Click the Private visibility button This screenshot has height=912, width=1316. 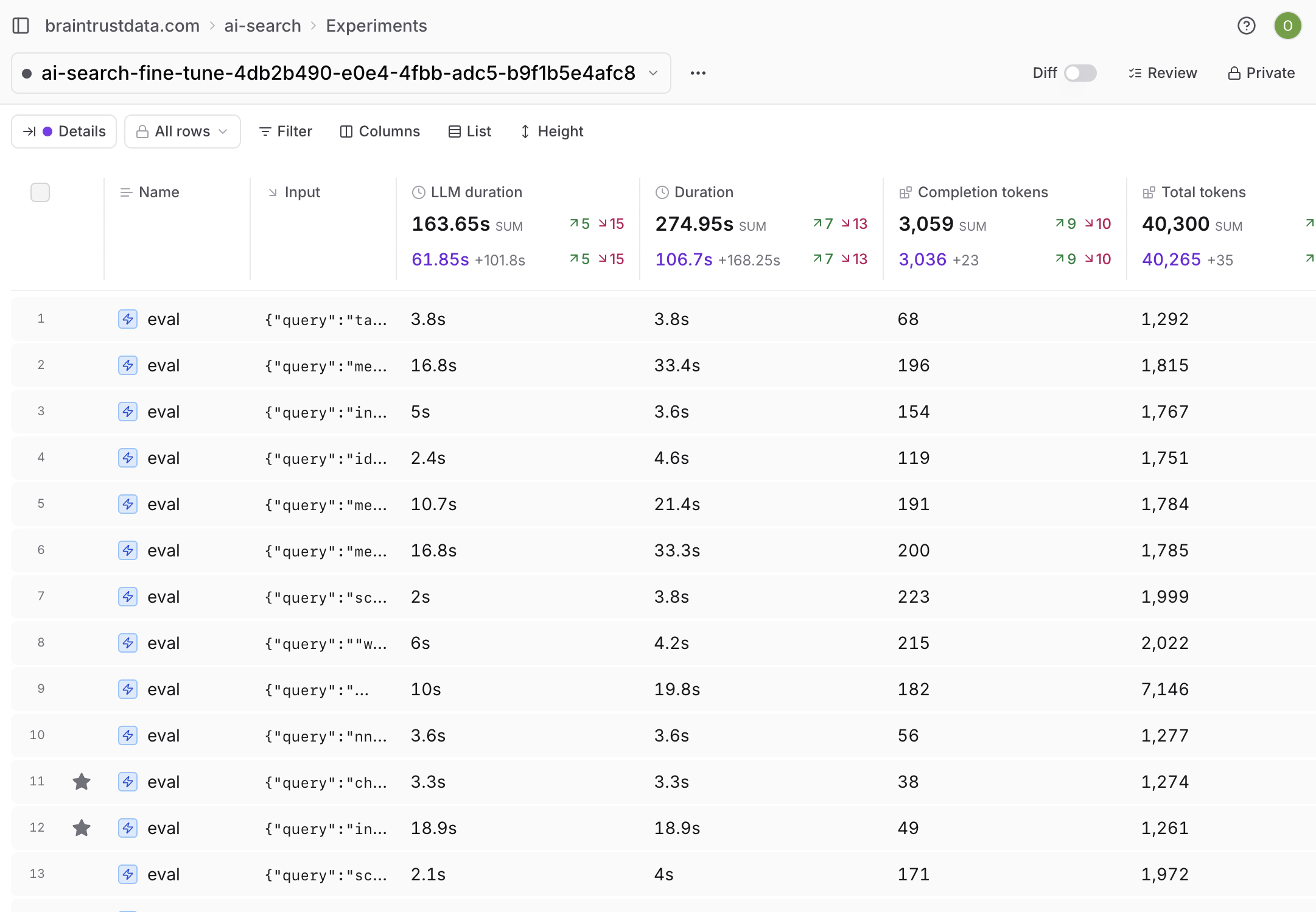pos(1261,73)
